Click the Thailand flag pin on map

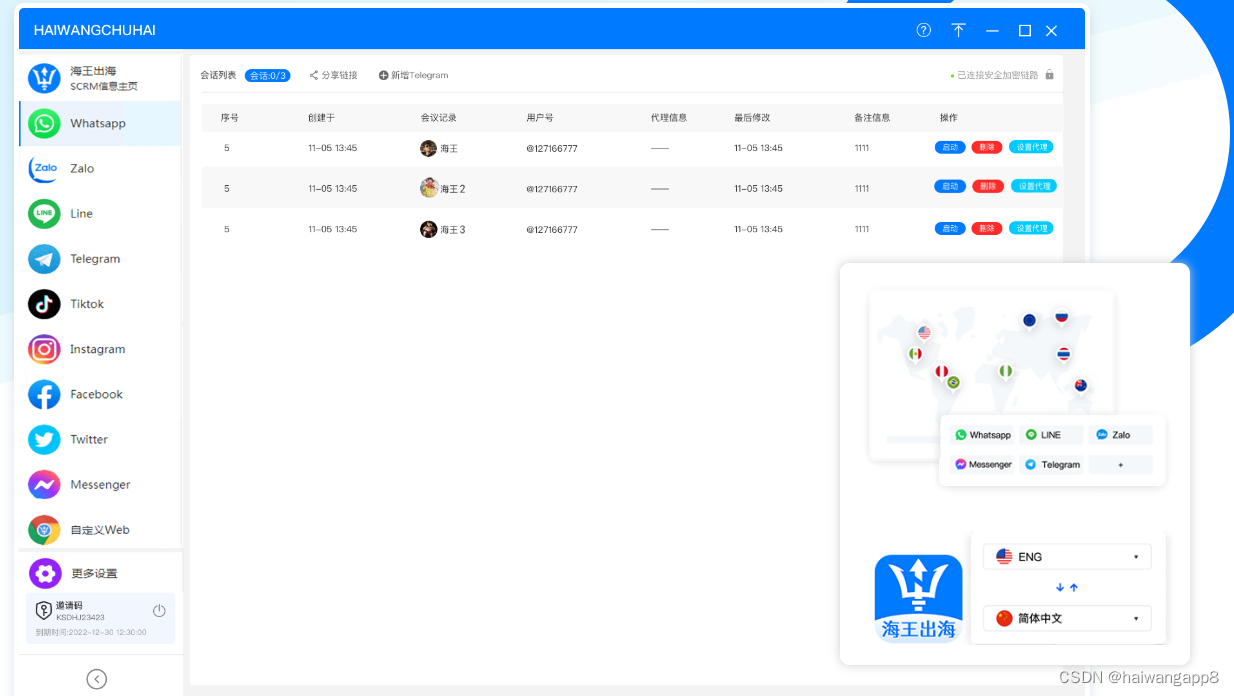tap(1064, 355)
